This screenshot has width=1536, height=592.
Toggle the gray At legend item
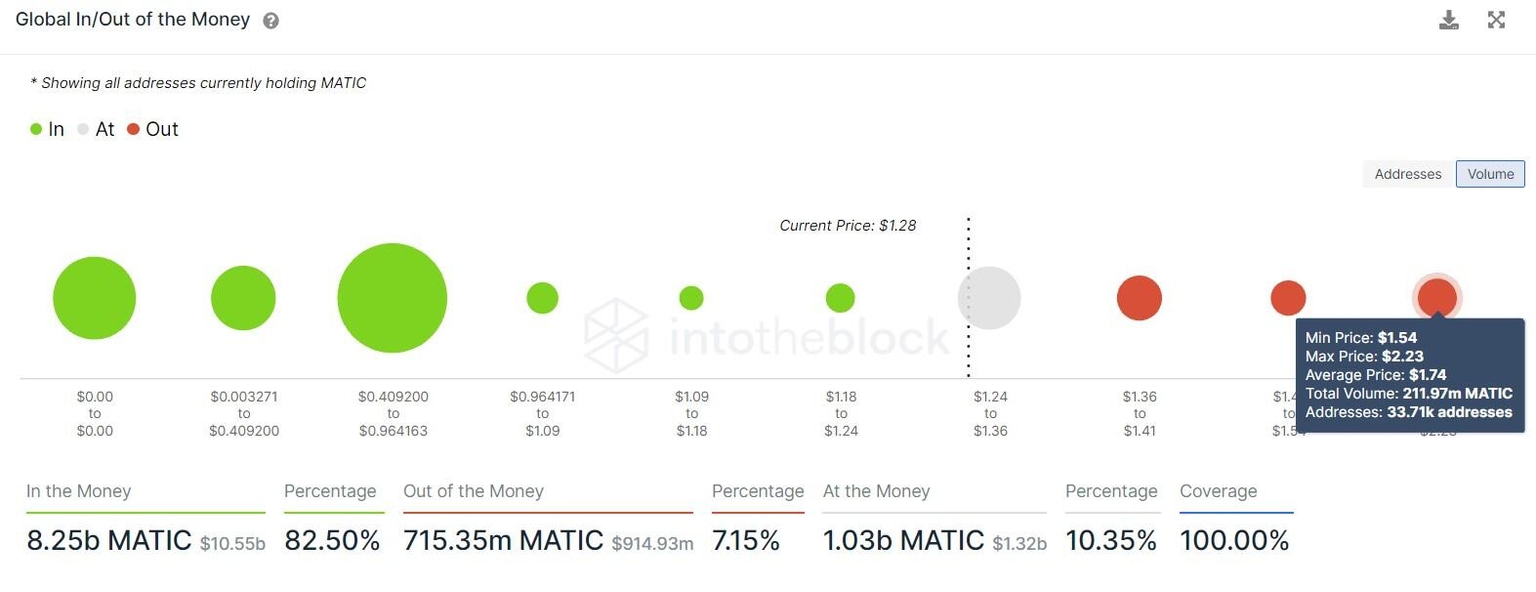coord(95,128)
